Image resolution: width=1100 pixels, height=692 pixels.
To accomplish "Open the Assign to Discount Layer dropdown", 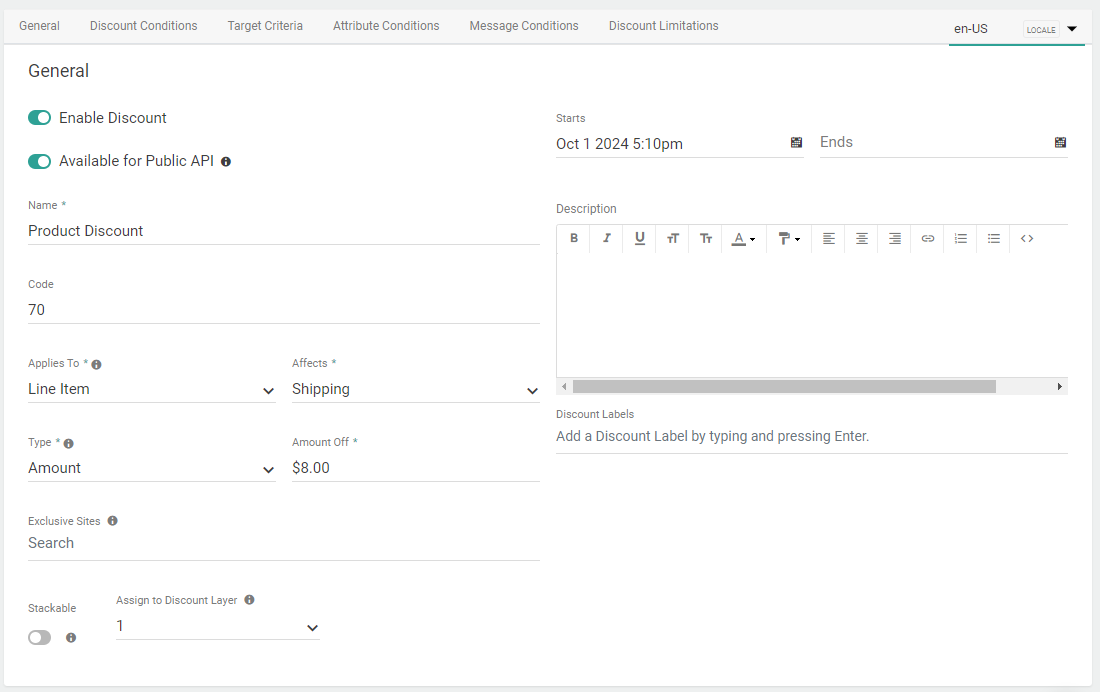I will pyautogui.click(x=313, y=627).
